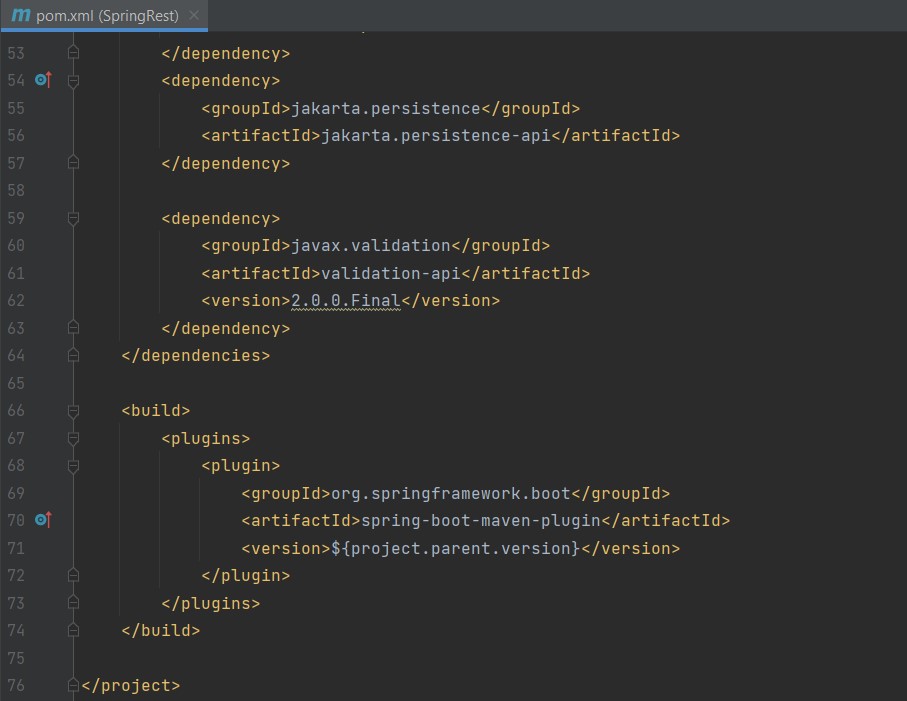Close the pom.xml editor tab
Viewport: 907px width, 701px height.
point(194,16)
